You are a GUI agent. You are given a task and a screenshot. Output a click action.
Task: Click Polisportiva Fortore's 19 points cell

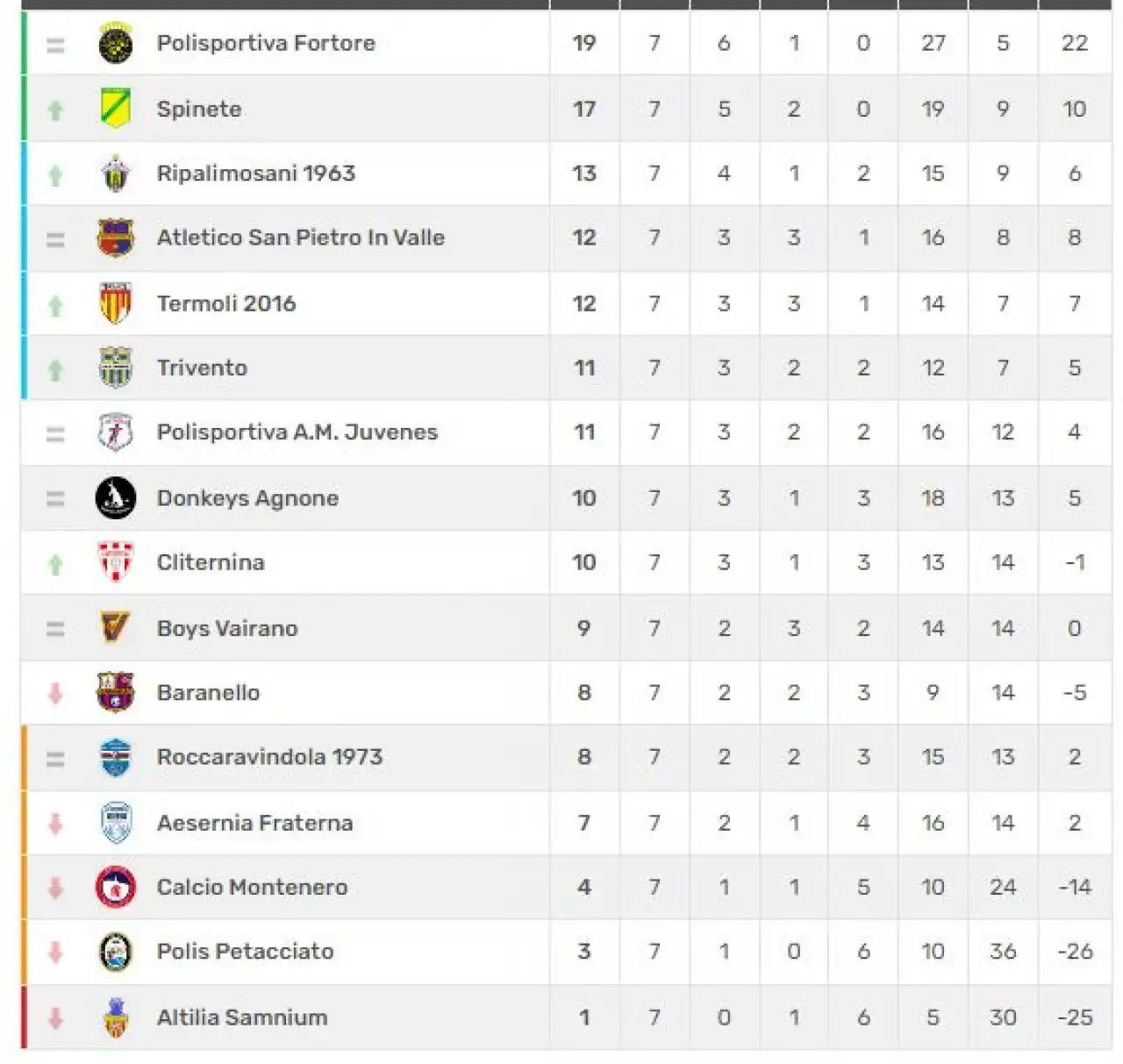click(x=584, y=43)
